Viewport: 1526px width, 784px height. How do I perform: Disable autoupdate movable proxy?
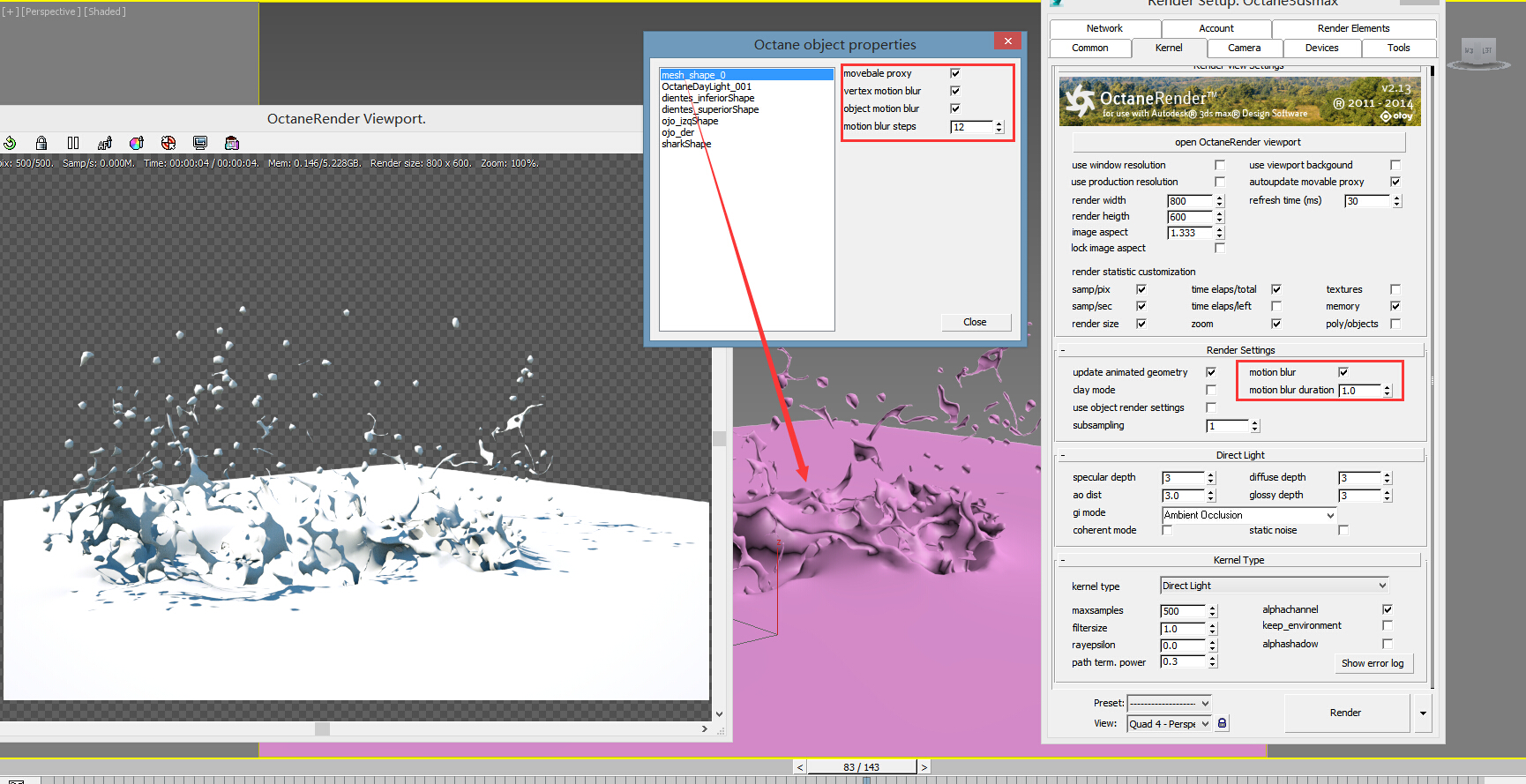1395,182
